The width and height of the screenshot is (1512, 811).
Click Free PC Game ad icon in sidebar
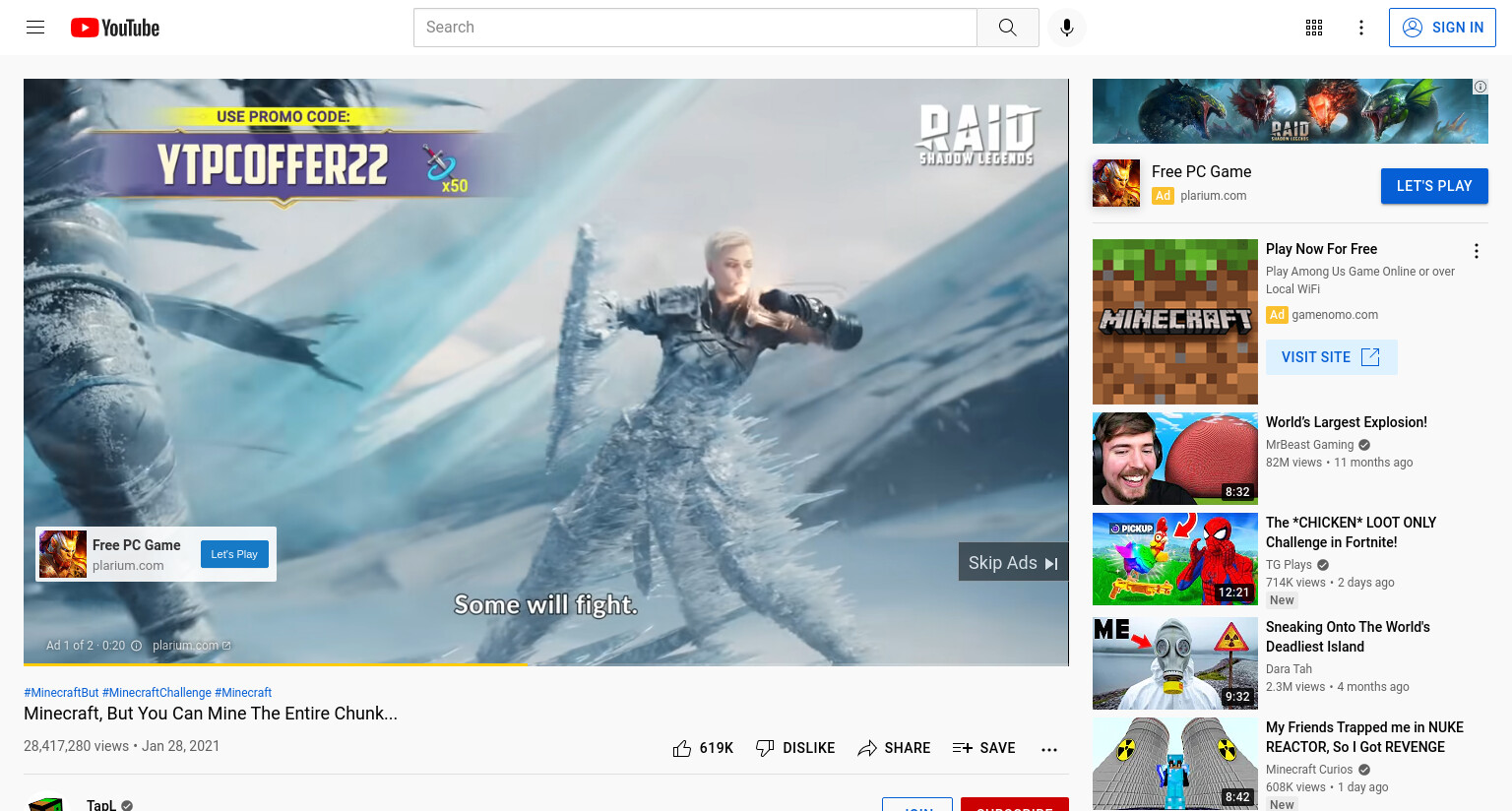coord(1116,183)
